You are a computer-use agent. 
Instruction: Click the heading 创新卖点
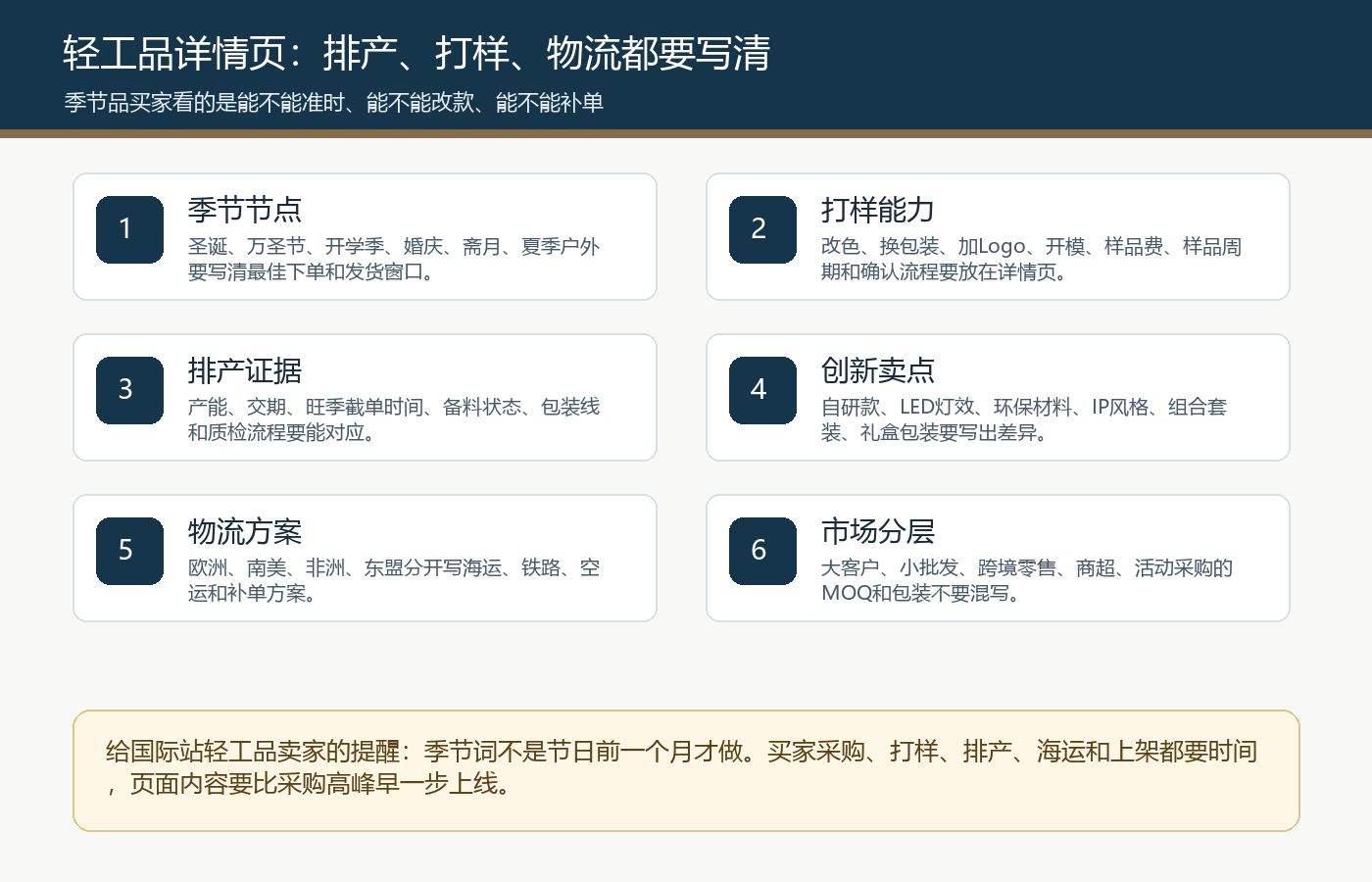click(878, 370)
